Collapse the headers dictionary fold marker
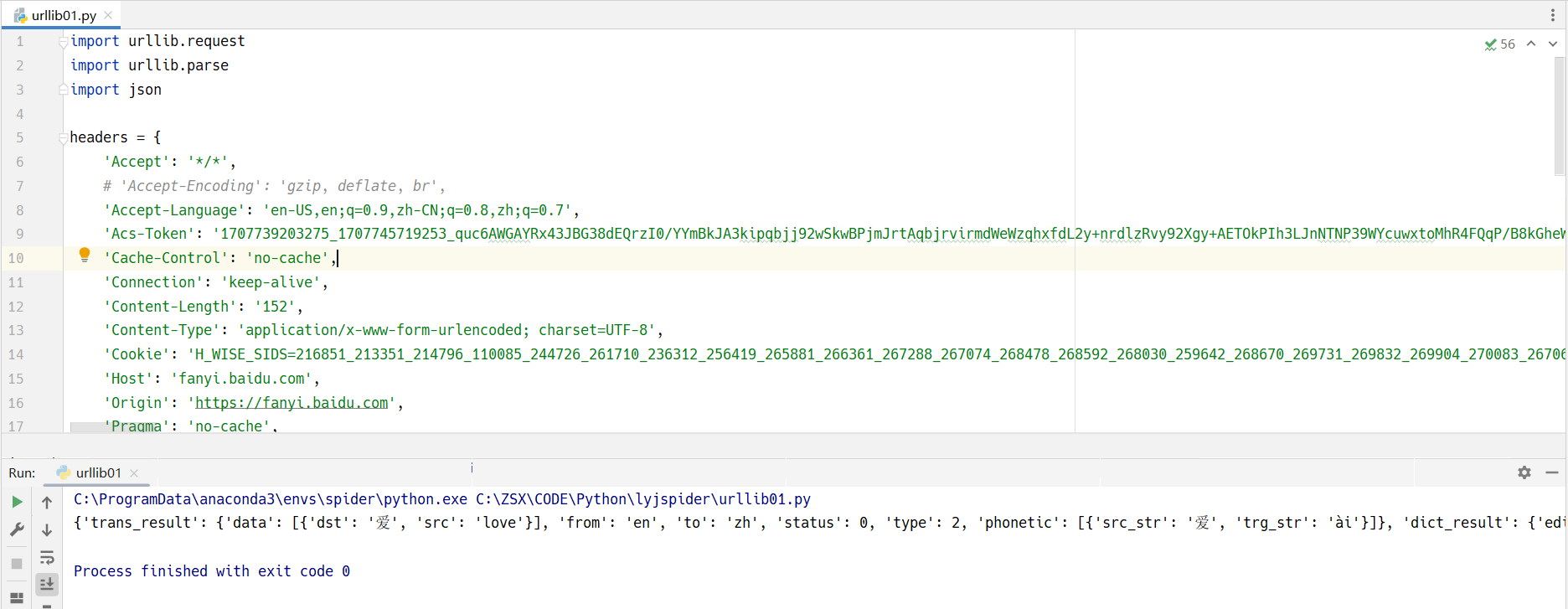The height and width of the screenshot is (609, 1568). pos(64,138)
